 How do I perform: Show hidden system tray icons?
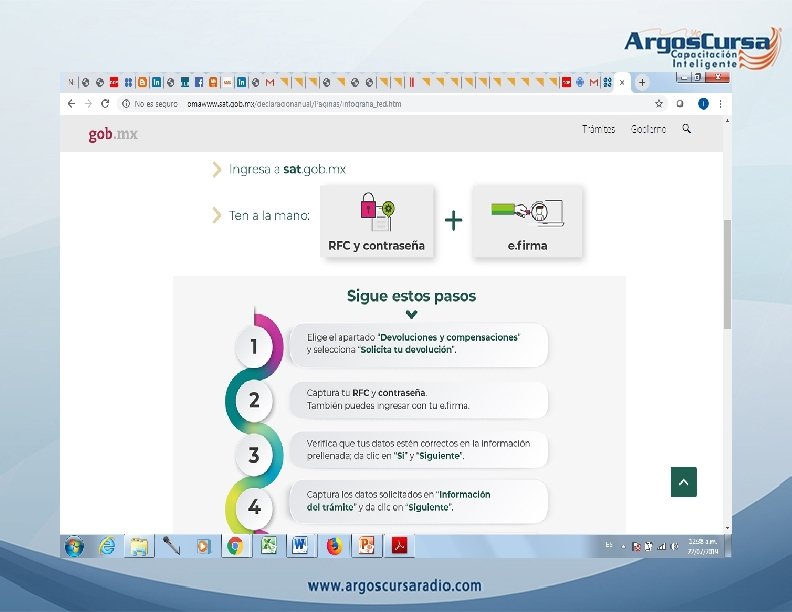623,546
